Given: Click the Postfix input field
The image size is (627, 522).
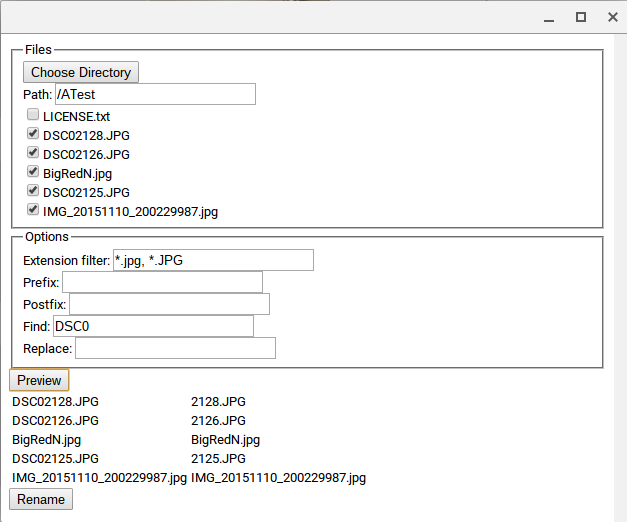Looking at the screenshot, I should [x=169, y=304].
